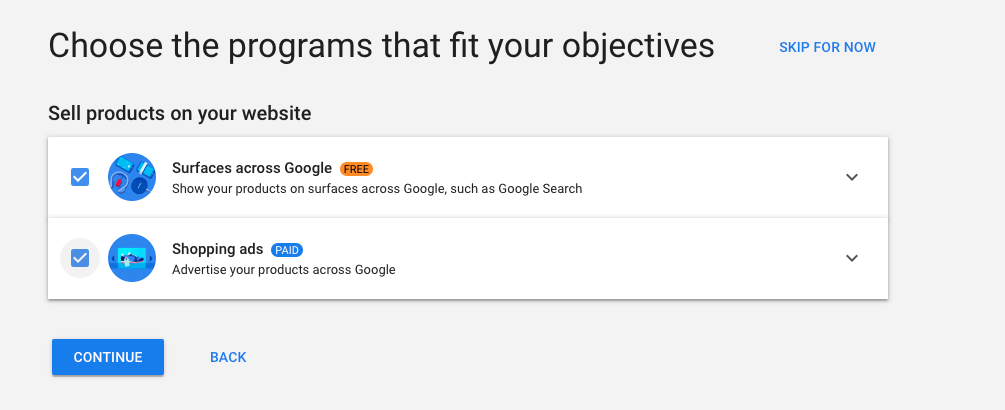Click the word 'objectives' in the page heading

[628, 46]
